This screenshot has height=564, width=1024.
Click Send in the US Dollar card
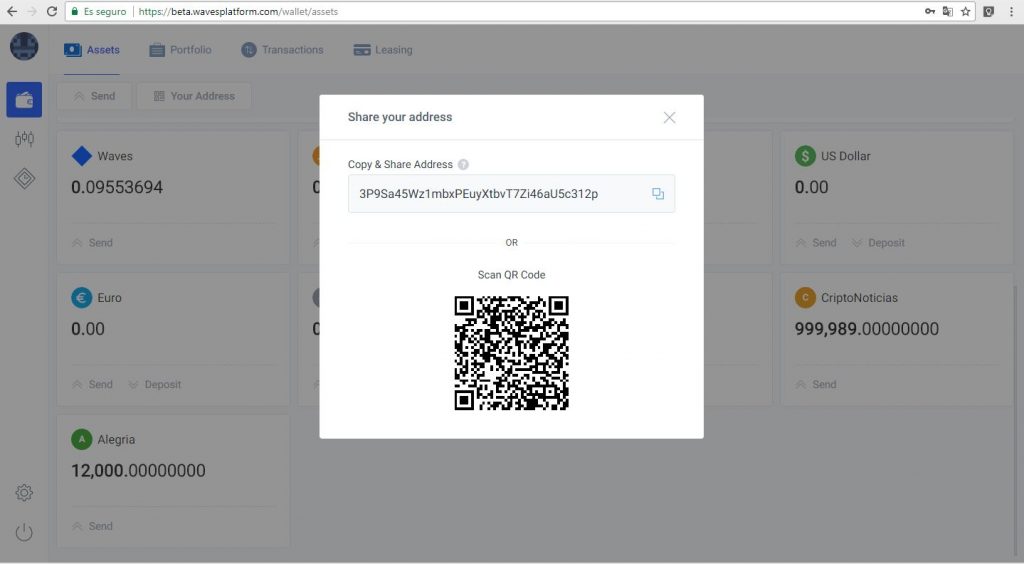[x=816, y=243]
